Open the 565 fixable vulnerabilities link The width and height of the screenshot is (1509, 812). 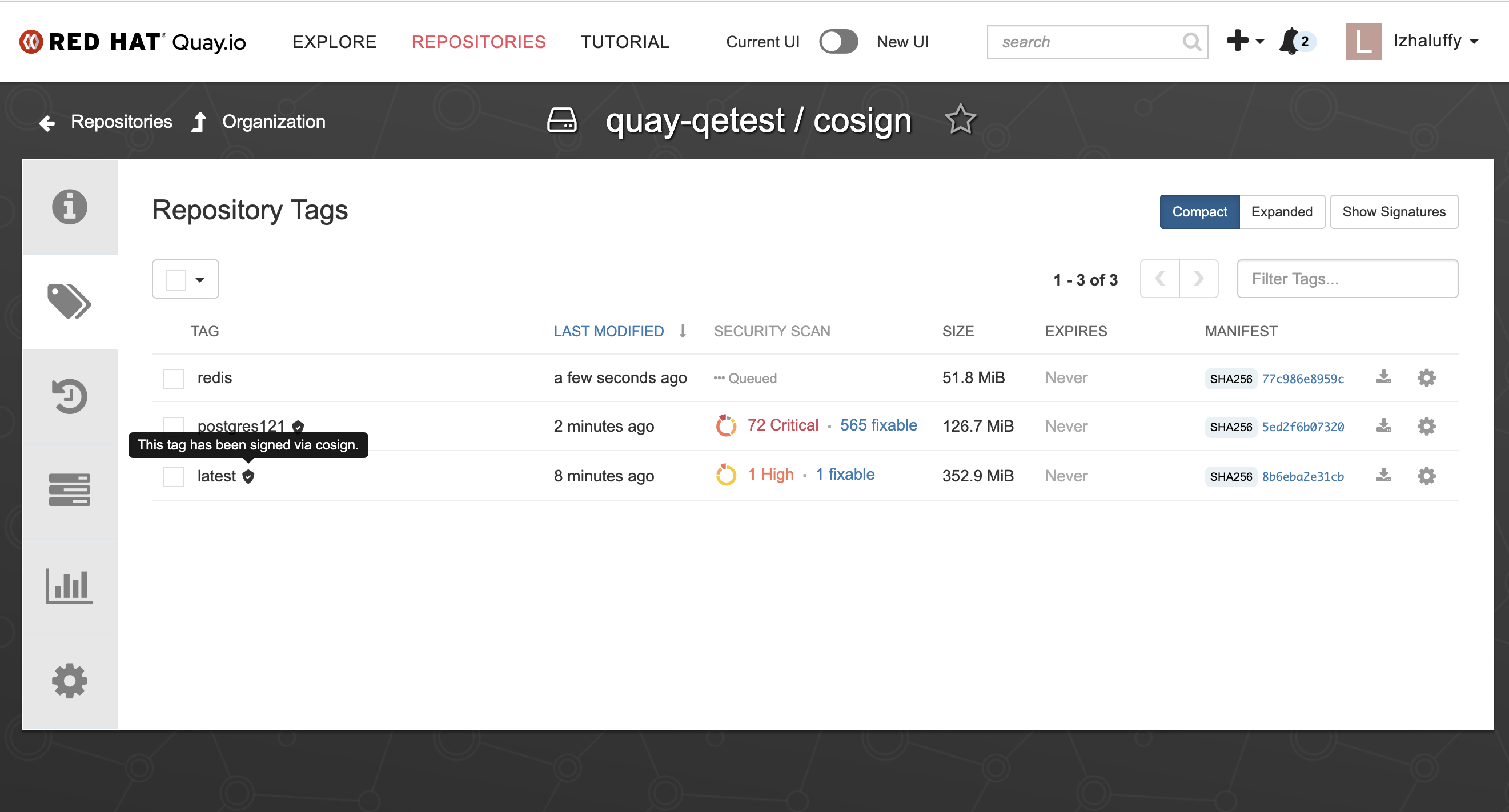click(878, 425)
